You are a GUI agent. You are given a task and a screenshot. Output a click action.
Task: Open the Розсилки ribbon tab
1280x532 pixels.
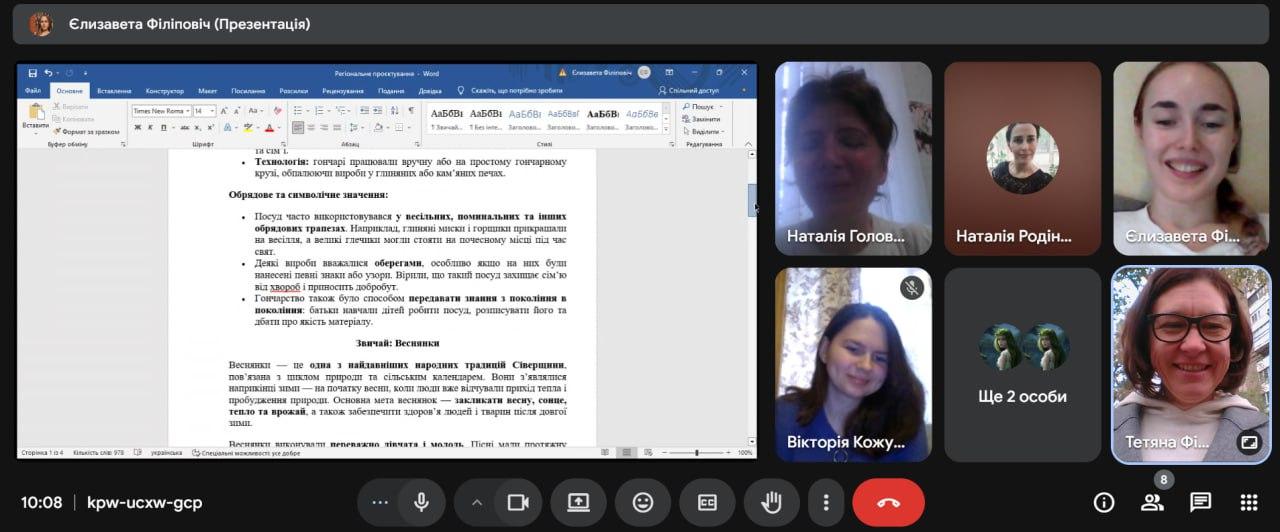(293, 90)
